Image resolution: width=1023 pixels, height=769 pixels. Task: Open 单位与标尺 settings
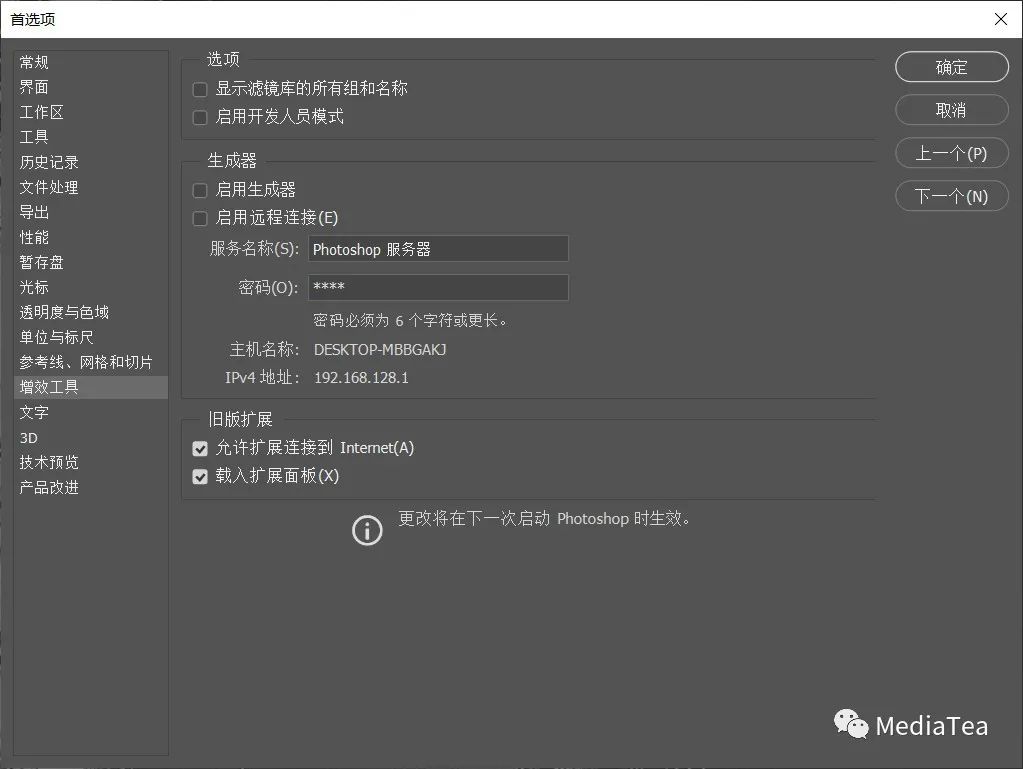pyautogui.click(x=91, y=337)
